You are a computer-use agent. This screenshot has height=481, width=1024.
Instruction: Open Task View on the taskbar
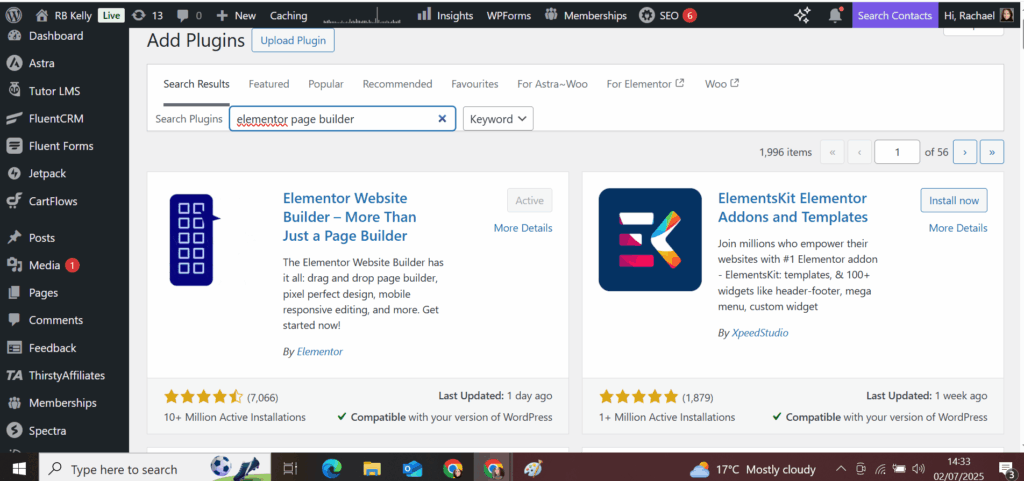point(291,469)
